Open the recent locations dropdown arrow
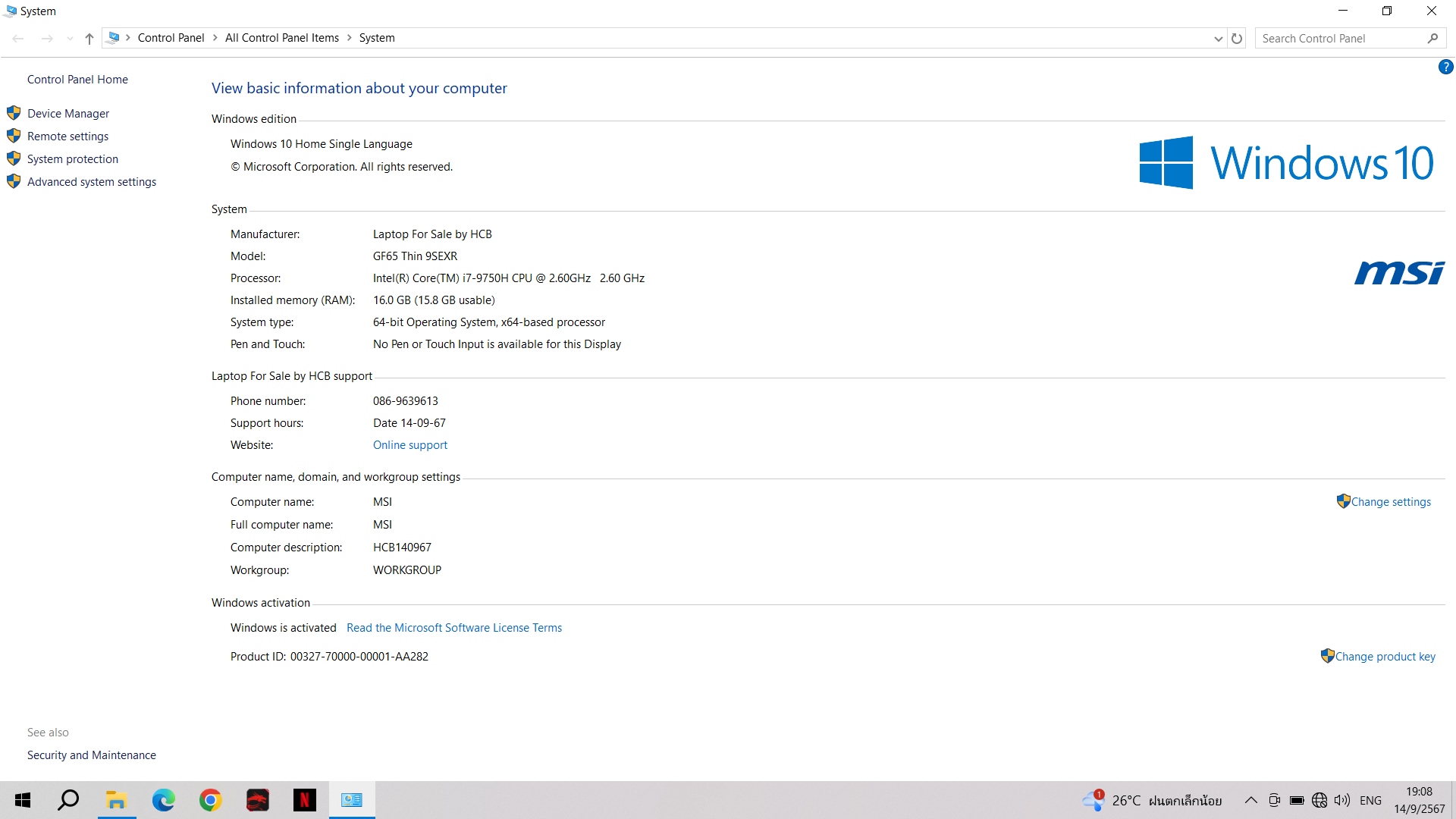Image resolution: width=1456 pixels, height=819 pixels. click(70, 39)
